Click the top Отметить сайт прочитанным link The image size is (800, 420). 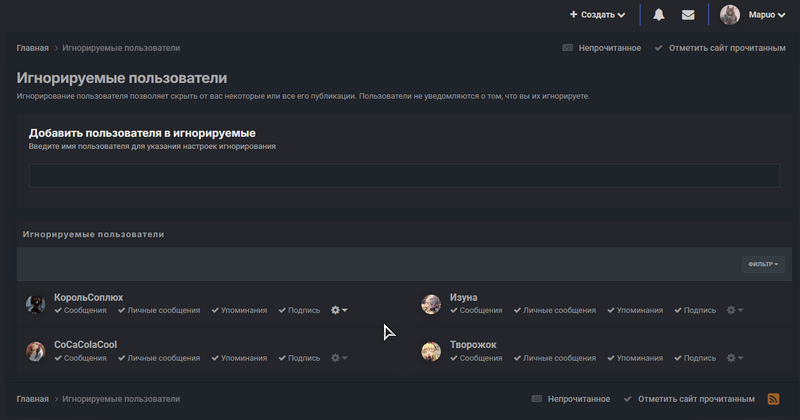point(719,48)
